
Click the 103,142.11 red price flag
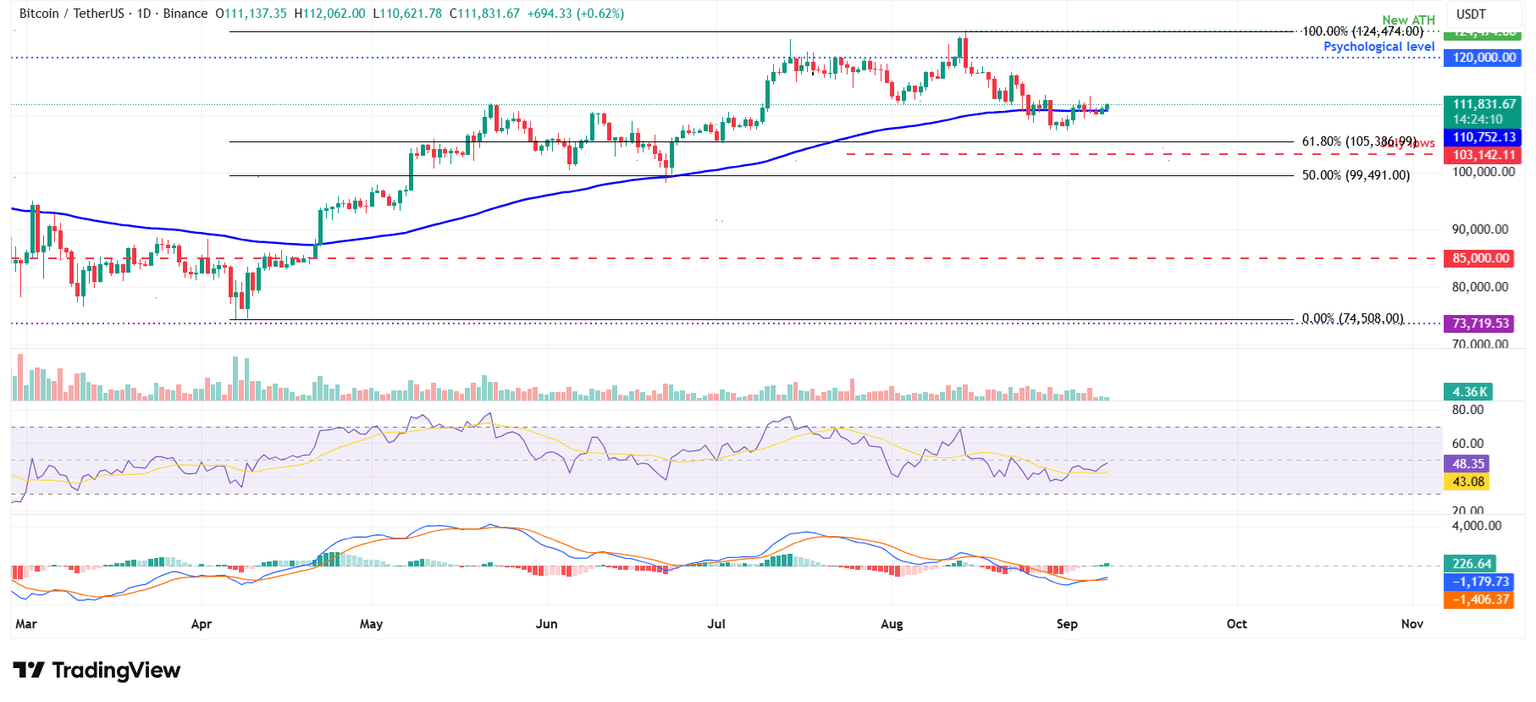(x=1482, y=154)
